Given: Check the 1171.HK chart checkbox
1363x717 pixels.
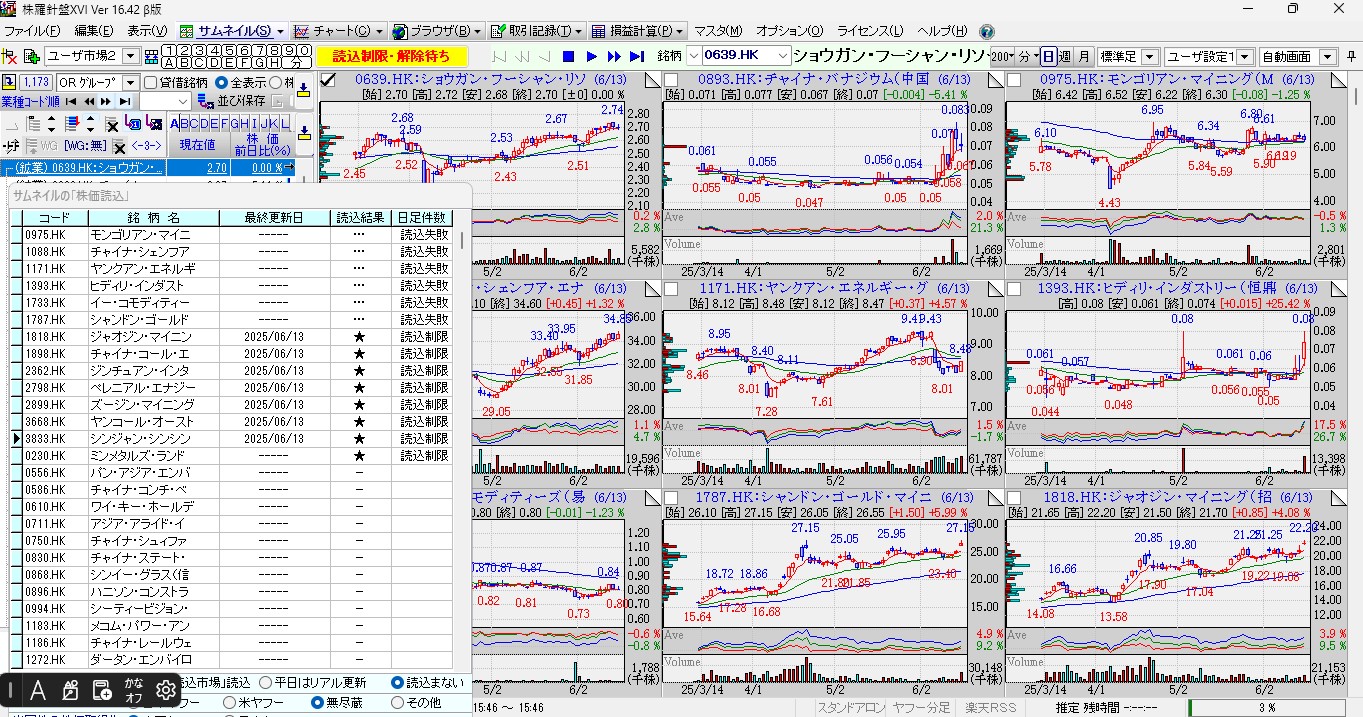Looking at the screenshot, I should click(672, 290).
